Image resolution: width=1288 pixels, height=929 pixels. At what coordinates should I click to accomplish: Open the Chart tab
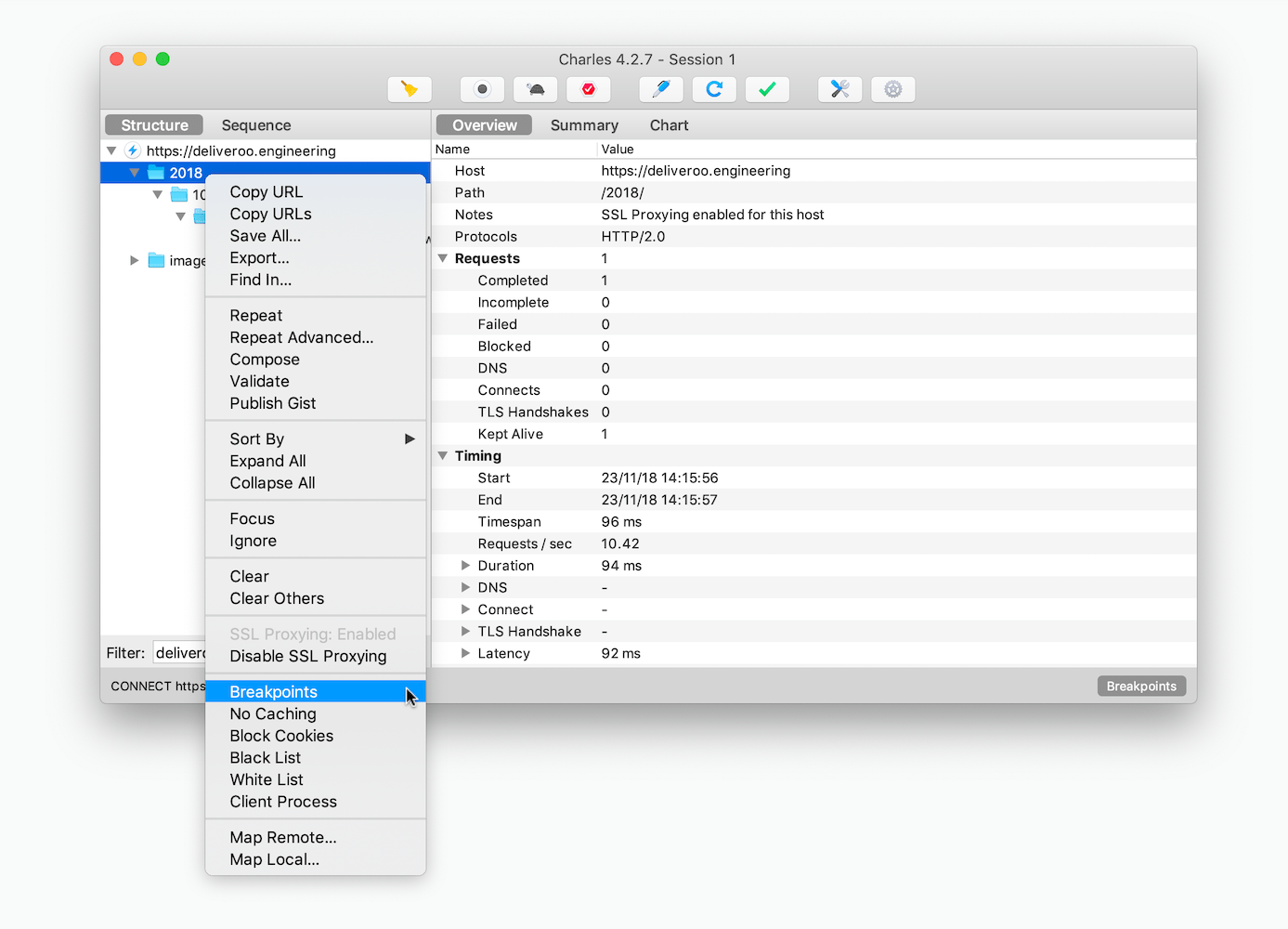point(669,125)
